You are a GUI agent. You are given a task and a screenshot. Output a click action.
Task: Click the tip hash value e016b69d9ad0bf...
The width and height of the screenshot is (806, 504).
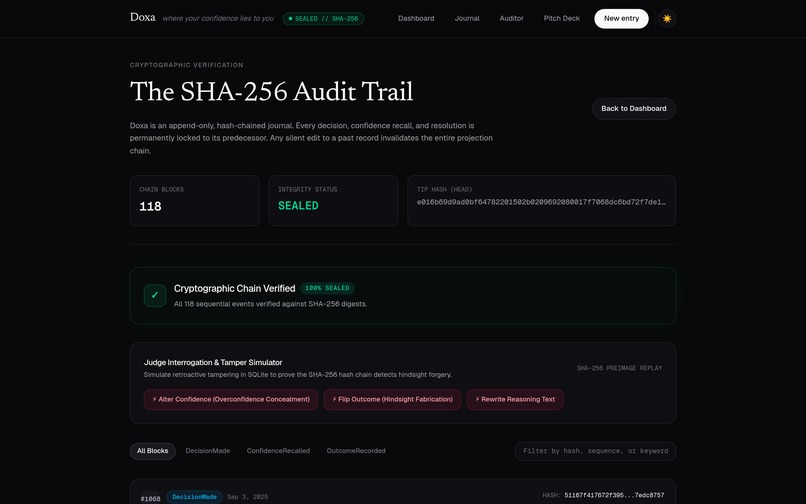[541, 202]
